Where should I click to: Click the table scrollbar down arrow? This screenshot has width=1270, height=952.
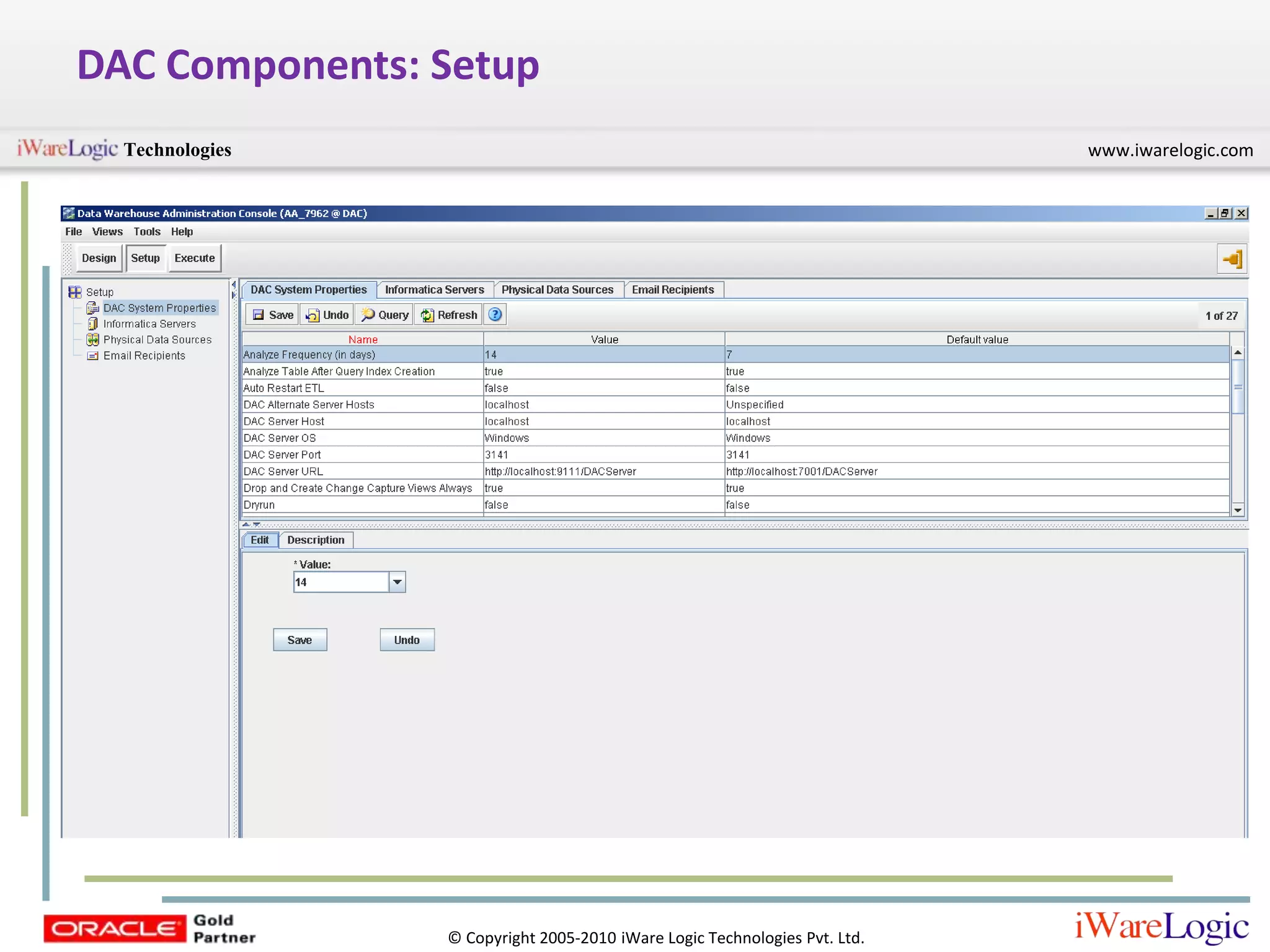(x=1237, y=510)
